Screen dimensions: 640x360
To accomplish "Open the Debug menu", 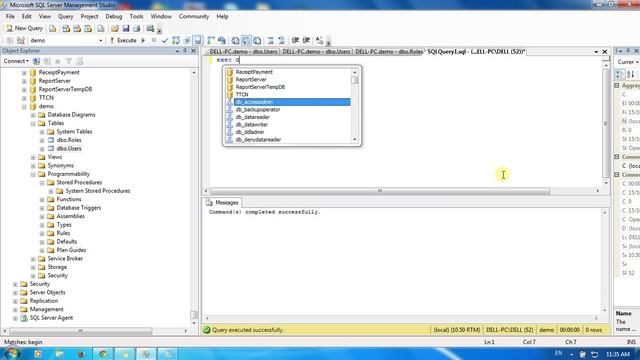I will (x=113, y=16).
